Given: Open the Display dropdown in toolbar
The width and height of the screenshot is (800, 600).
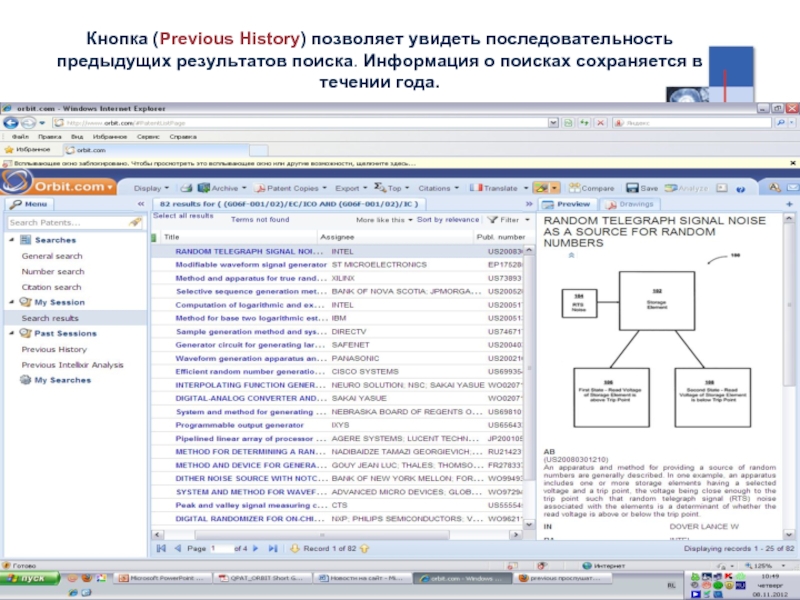Looking at the screenshot, I should click(151, 188).
